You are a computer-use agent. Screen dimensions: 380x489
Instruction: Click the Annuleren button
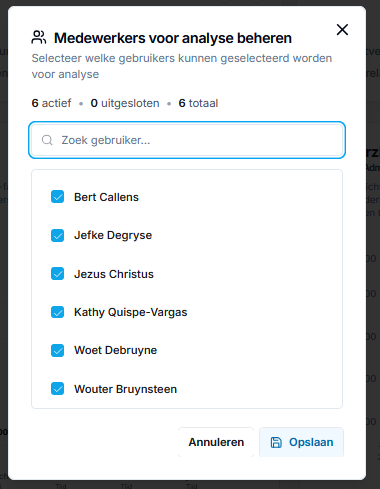(216, 442)
